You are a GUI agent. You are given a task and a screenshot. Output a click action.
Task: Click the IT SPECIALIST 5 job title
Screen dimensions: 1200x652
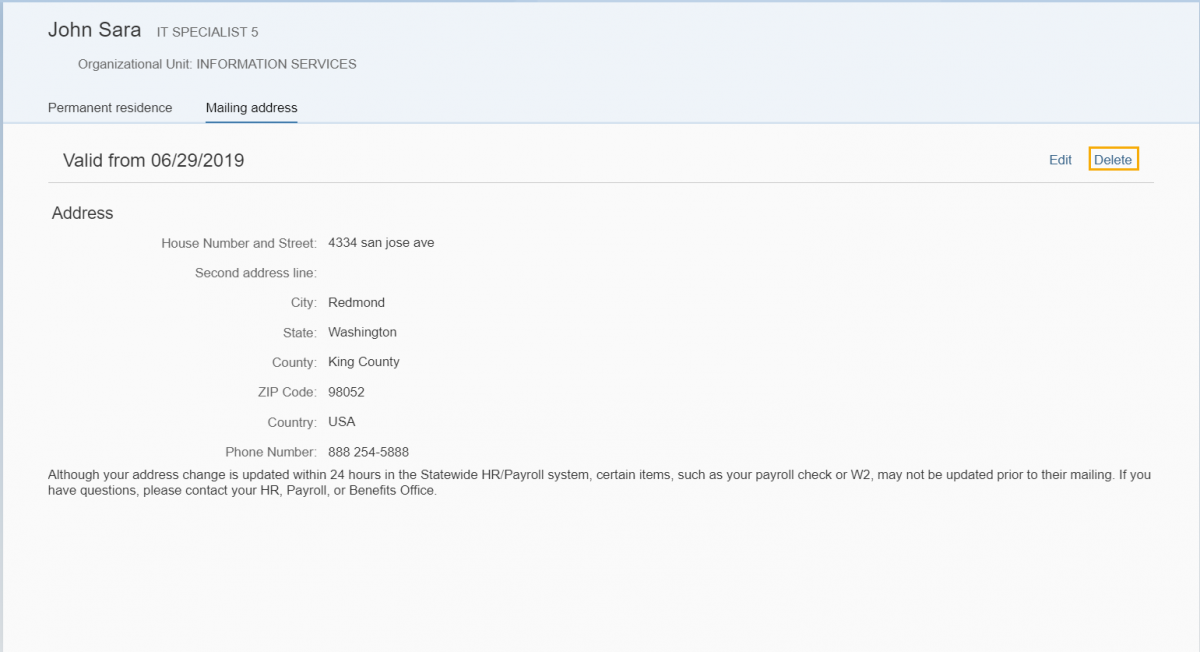pyautogui.click(x=207, y=33)
